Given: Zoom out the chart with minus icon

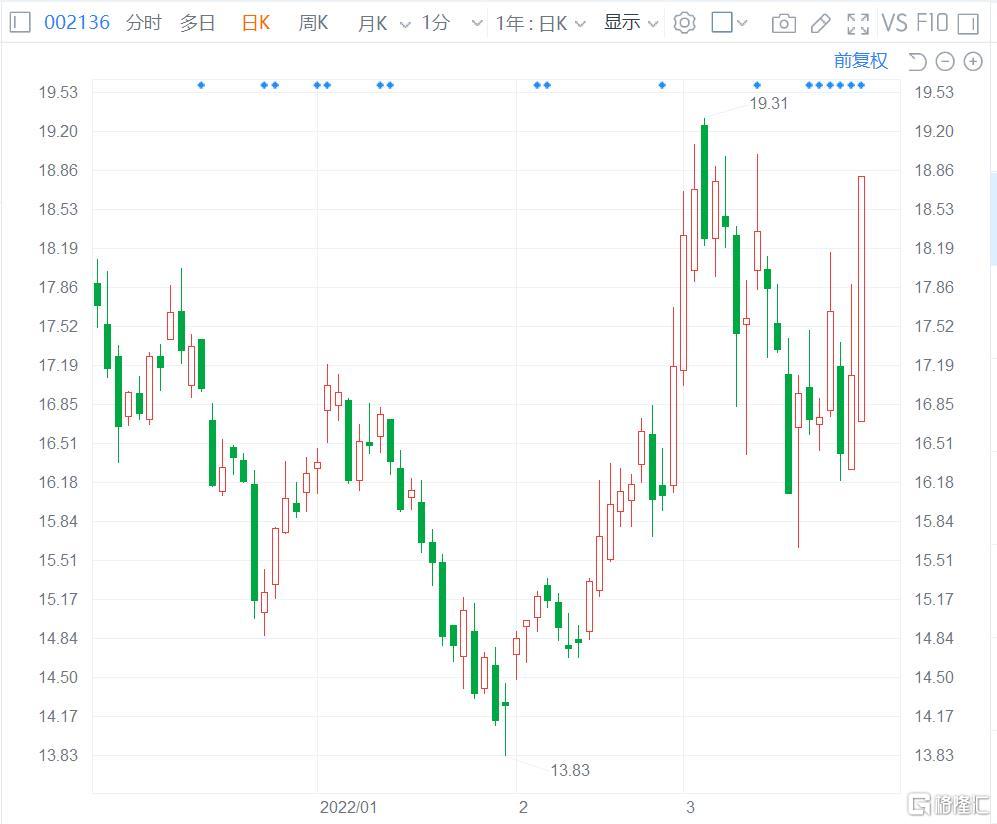Looking at the screenshot, I should coord(945,62).
